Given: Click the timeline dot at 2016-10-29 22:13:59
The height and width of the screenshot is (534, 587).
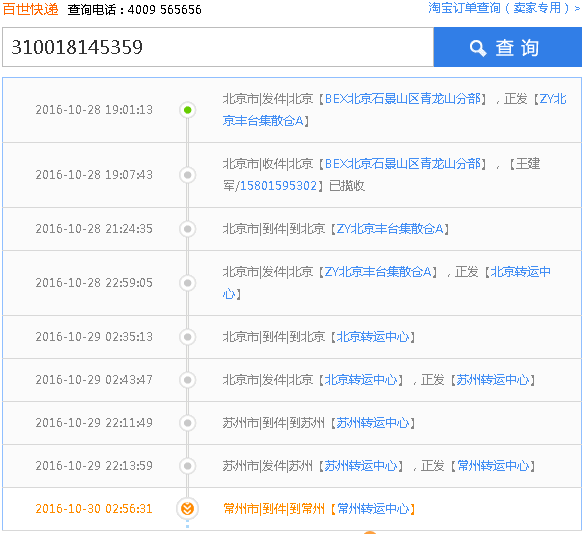Looking at the screenshot, I should pos(188,466).
